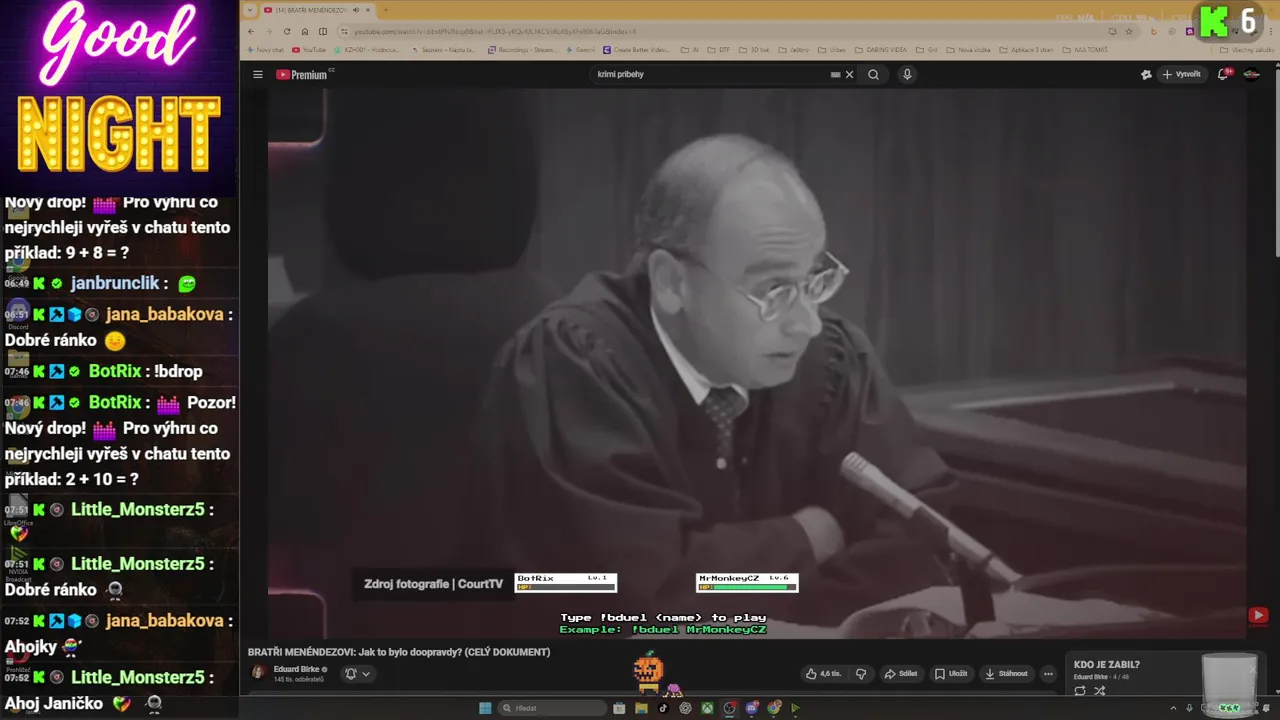The width and height of the screenshot is (1280, 720).
Task: Save video with Uložit button
Action: click(x=951, y=674)
